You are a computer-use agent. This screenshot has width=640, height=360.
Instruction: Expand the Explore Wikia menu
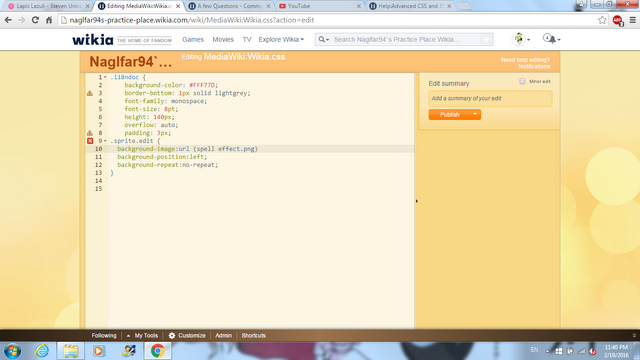pyautogui.click(x=281, y=40)
